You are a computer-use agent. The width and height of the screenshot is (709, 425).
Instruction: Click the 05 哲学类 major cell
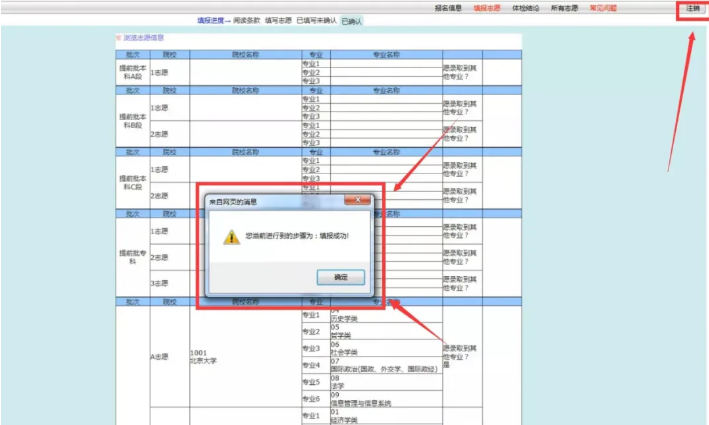tap(386, 331)
